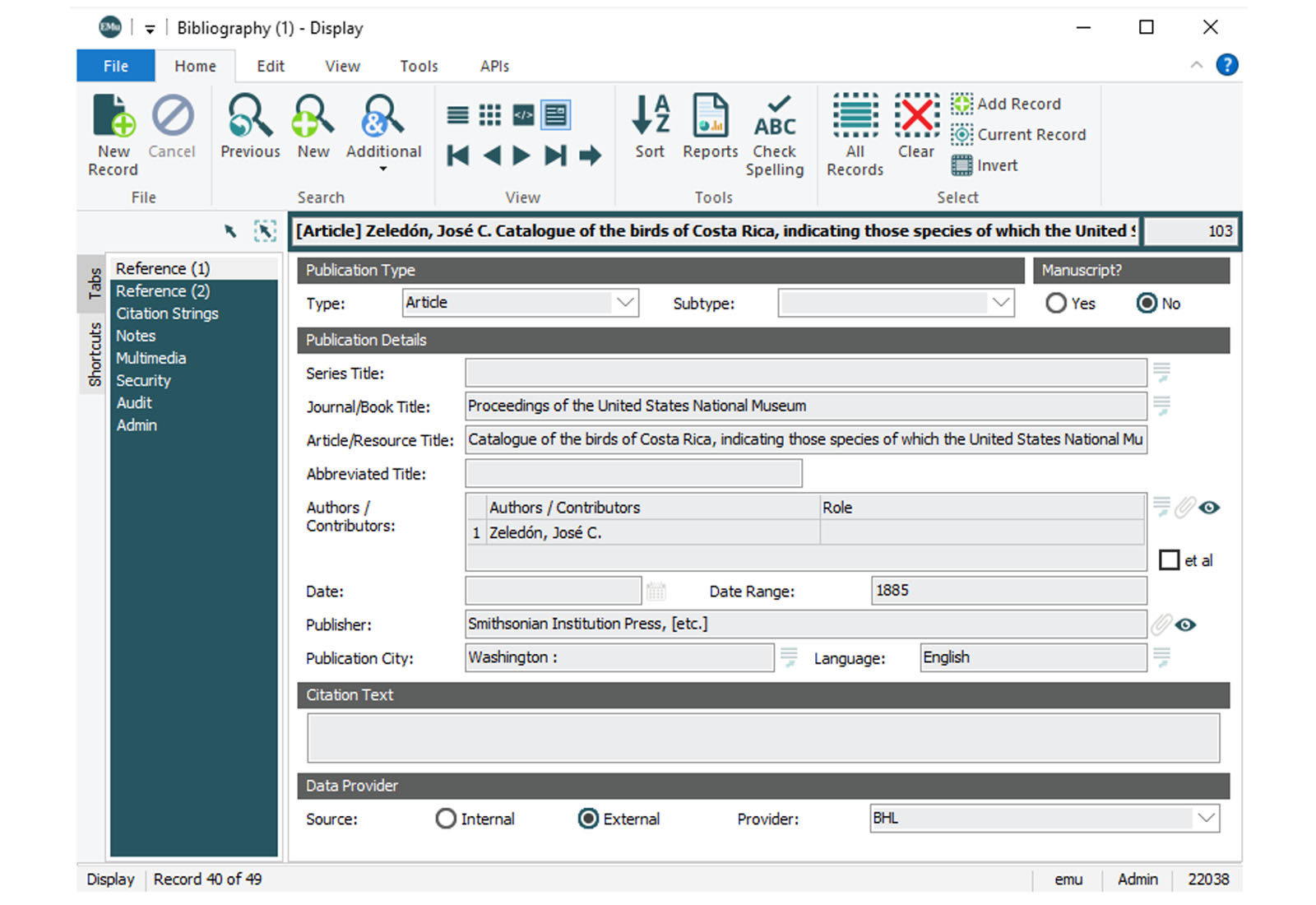Screen dimensions: 1316x905
Task: Switch to the Edit ribbon tab
Action: pos(270,66)
